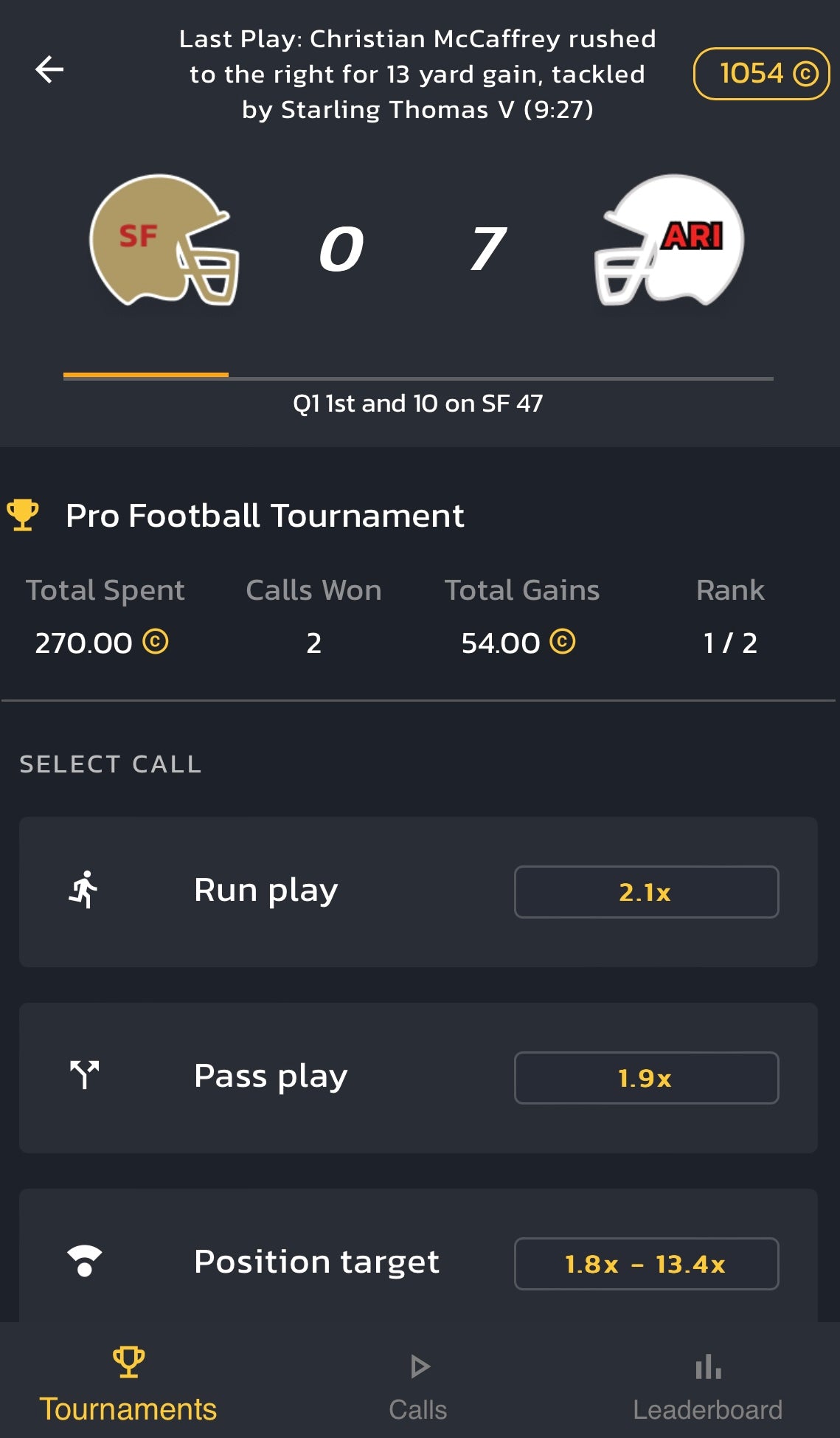Open the 1054 coin balance badge
This screenshot has width=840, height=1438.
tap(761, 74)
